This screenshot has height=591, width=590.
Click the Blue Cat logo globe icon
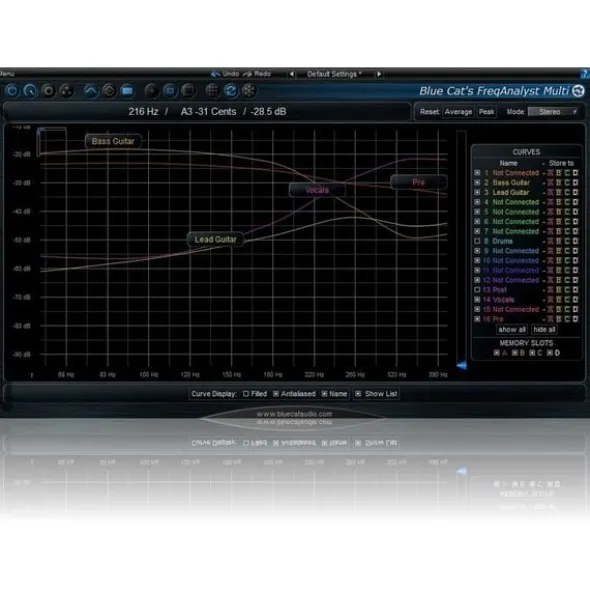coord(578,91)
